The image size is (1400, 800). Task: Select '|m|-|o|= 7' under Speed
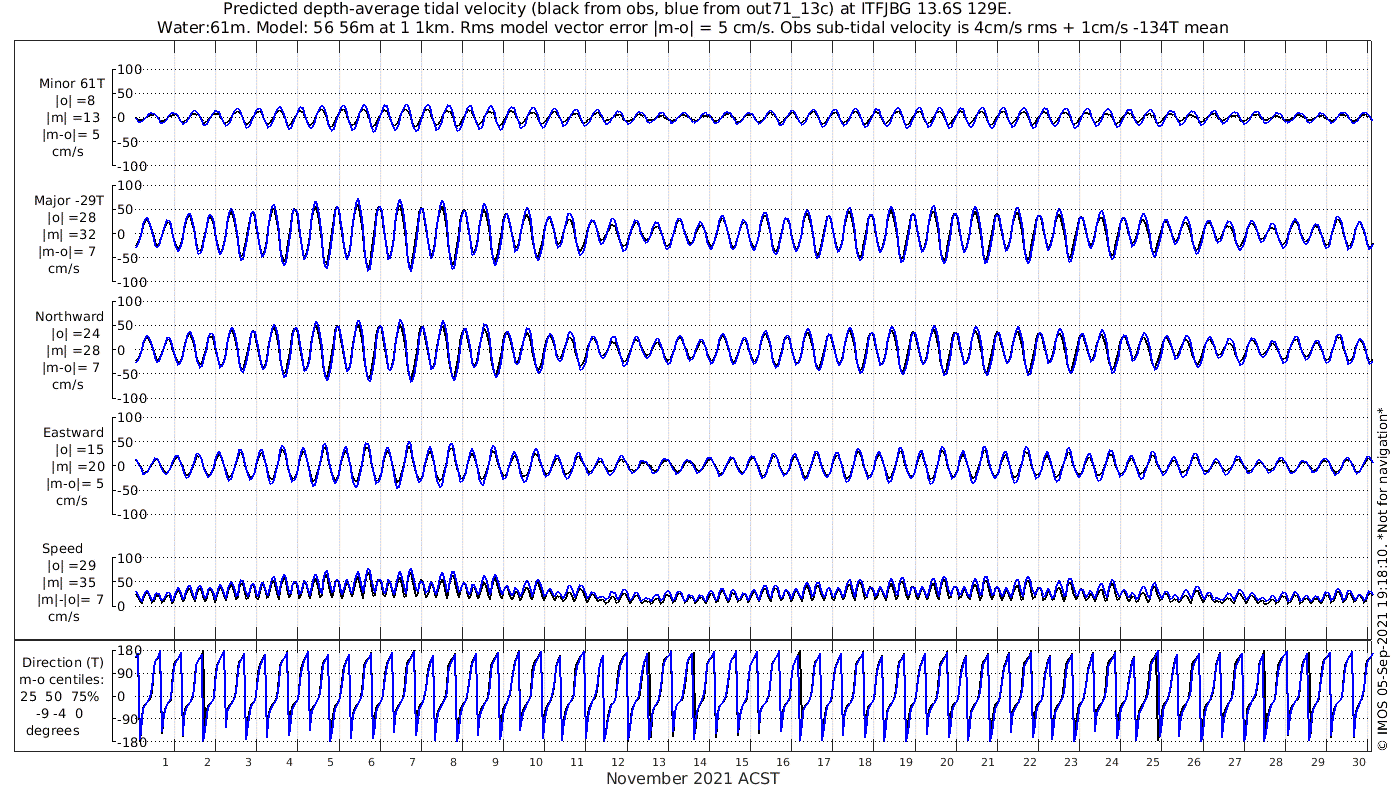[x=71, y=600]
